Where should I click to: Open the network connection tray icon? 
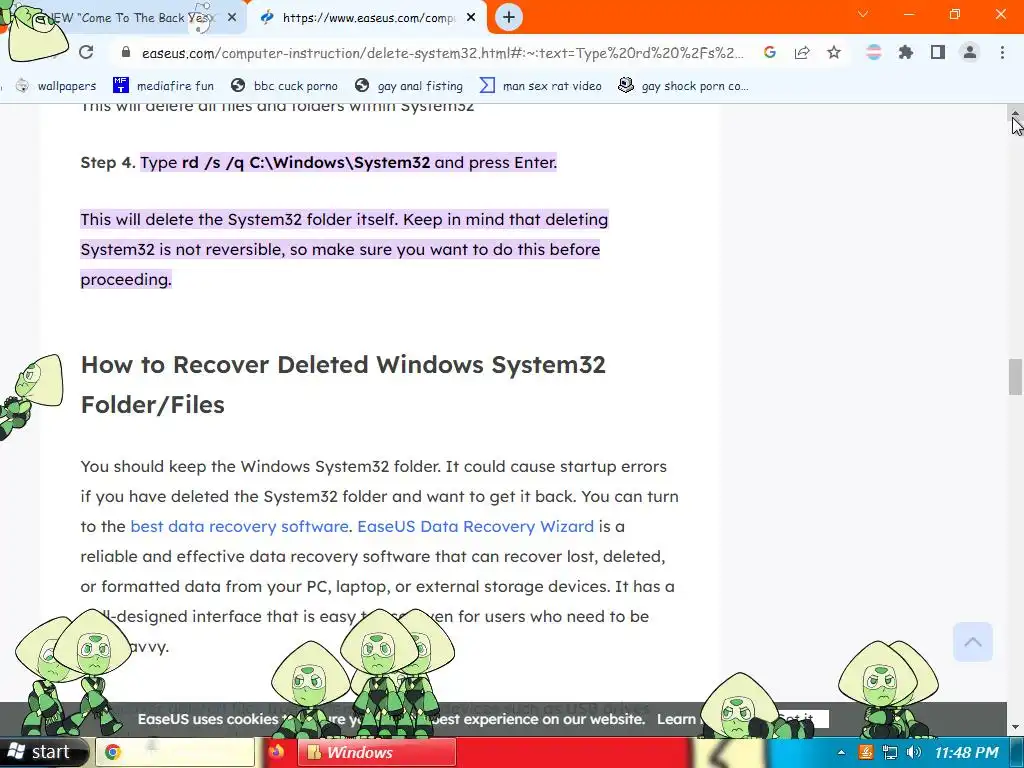point(889,752)
